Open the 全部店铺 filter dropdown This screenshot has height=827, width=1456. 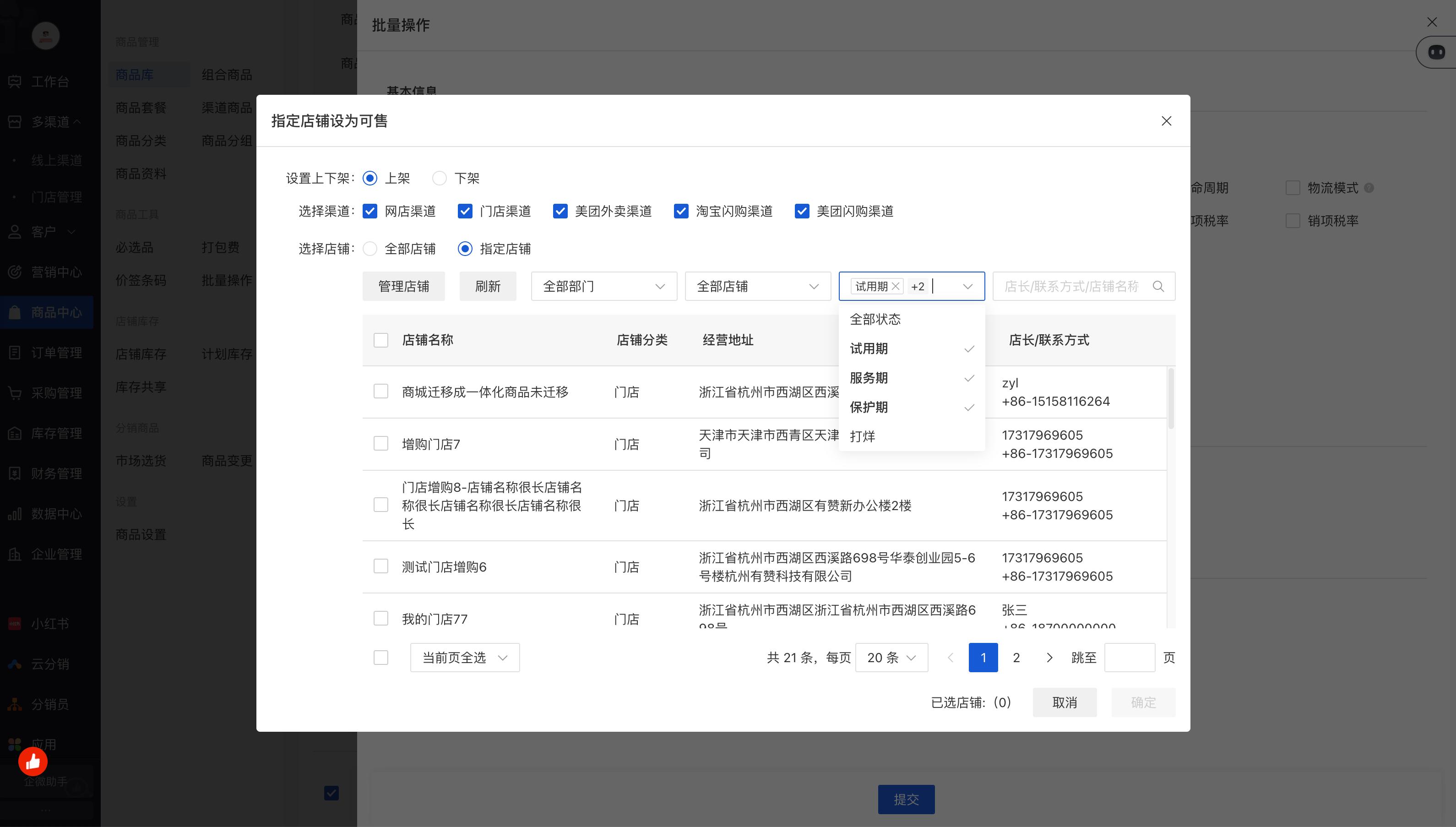[x=758, y=286]
